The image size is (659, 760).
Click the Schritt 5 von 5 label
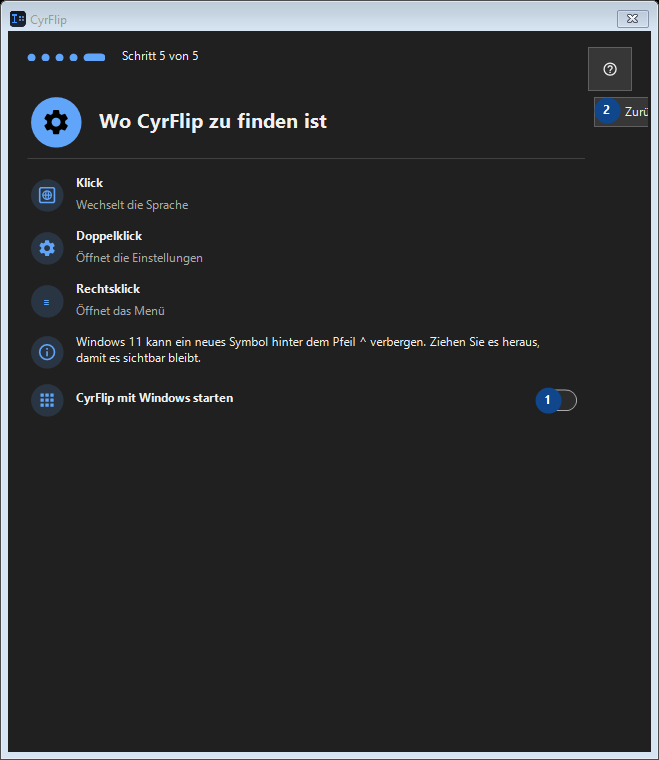click(x=160, y=56)
